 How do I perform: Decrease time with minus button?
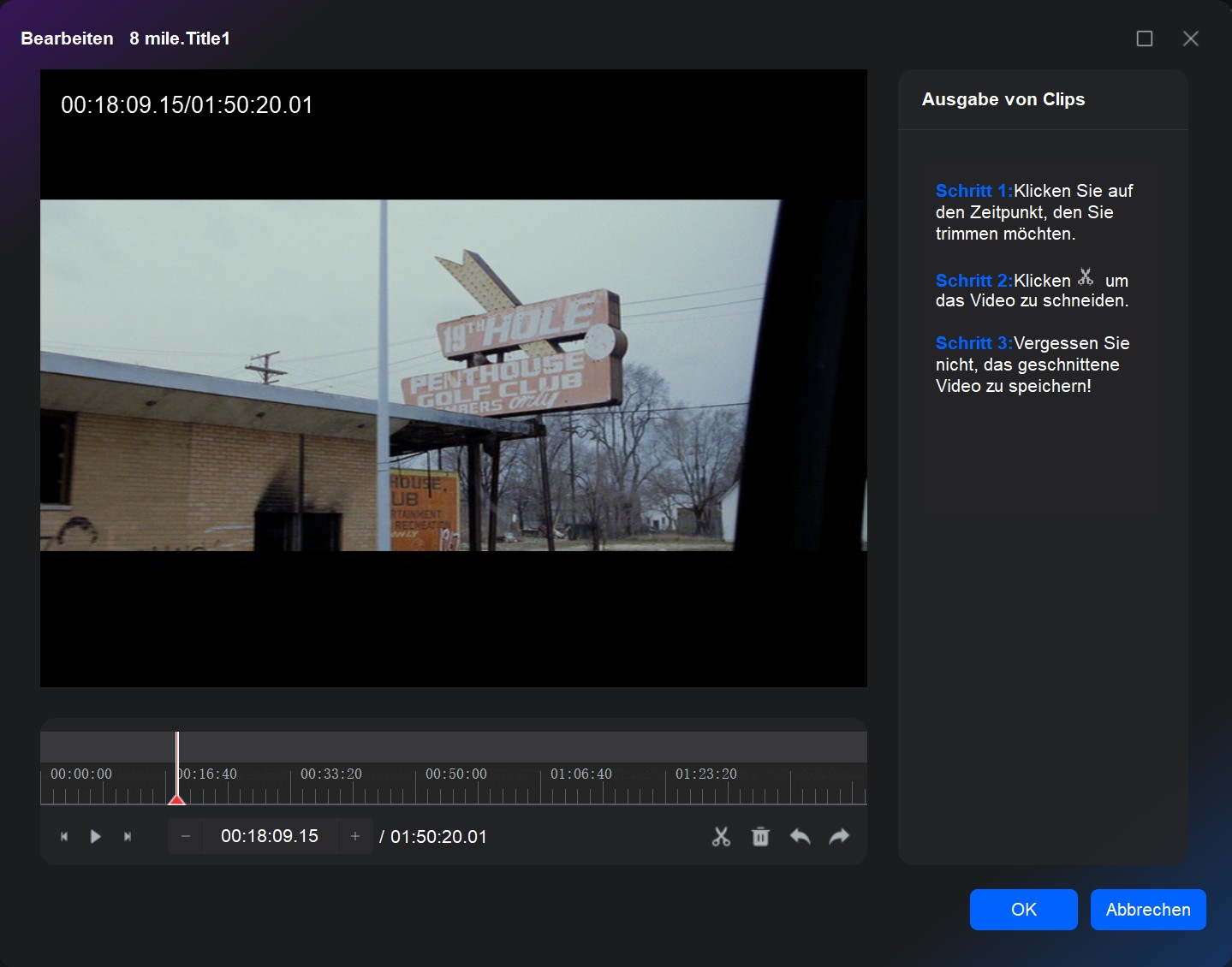186,836
